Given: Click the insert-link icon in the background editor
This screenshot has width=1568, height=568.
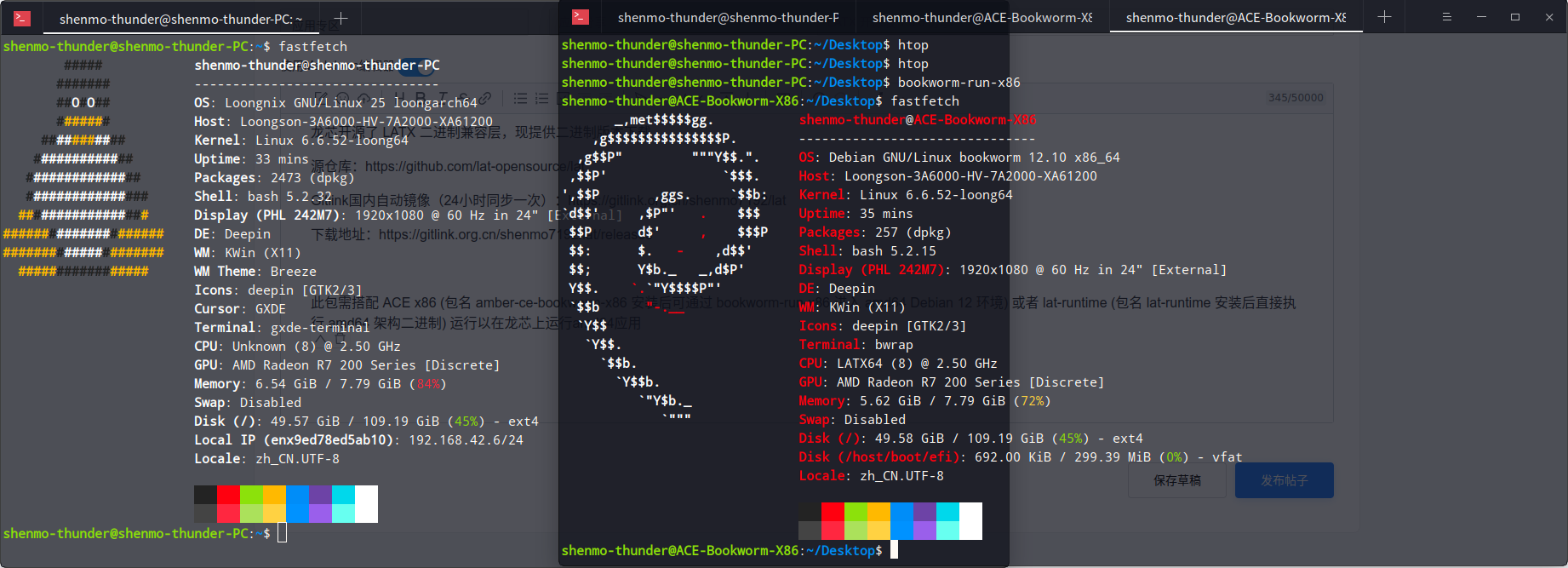Looking at the screenshot, I should pyautogui.click(x=485, y=98).
